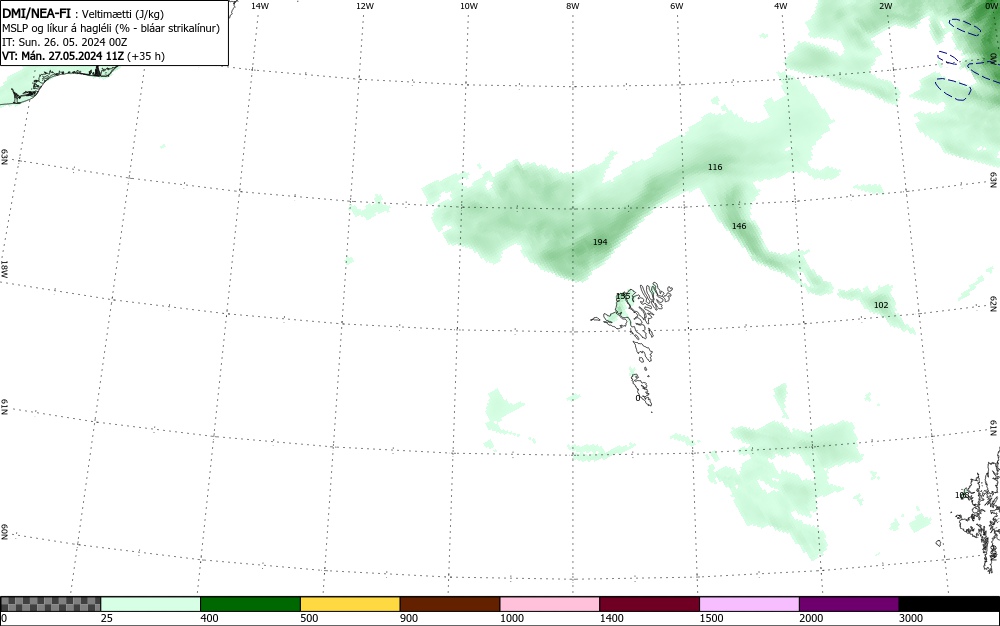Click the 2W longitude label
Screen dimensions: 1000x626
(885, 6)
